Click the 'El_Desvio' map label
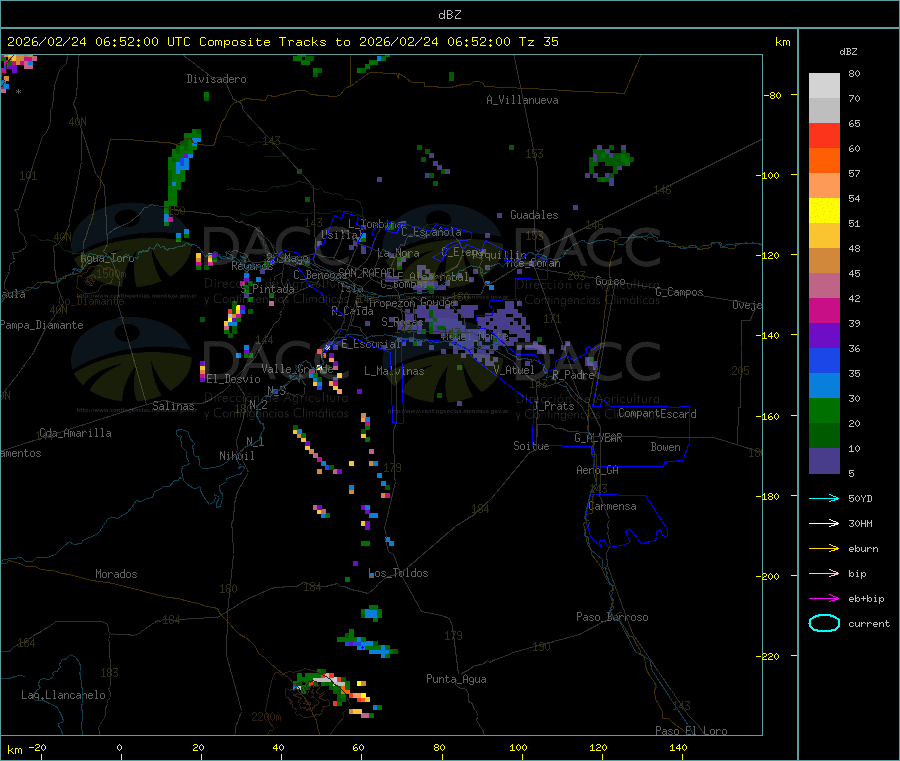Viewport: 900px width, 761px height. click(x=233, y=379)
